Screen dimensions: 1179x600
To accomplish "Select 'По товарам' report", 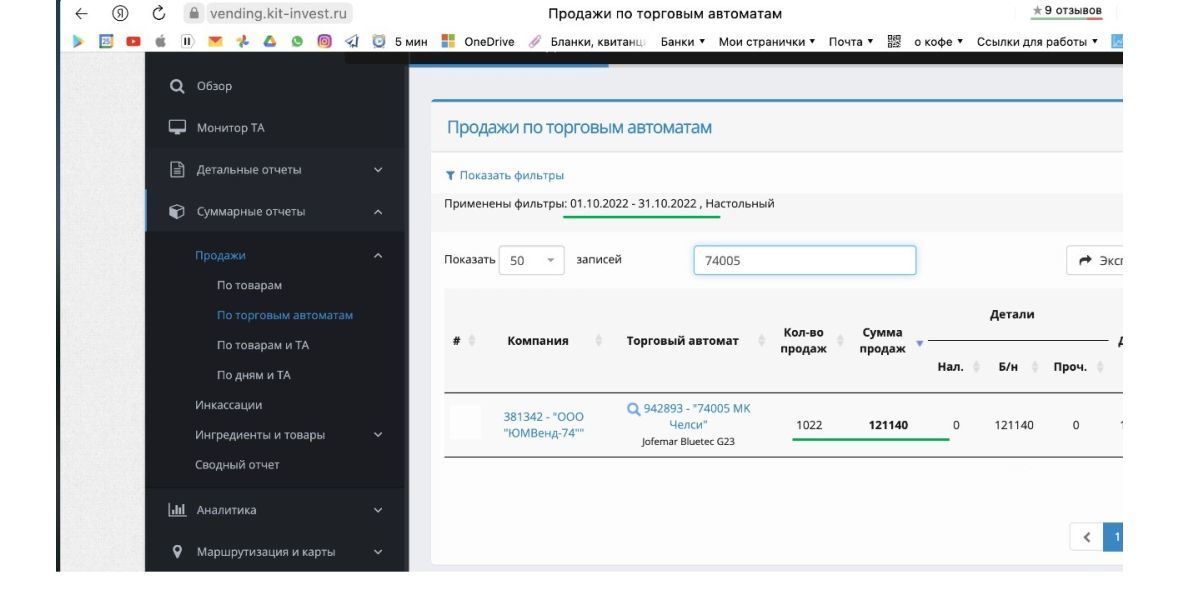I will point(249,286).
